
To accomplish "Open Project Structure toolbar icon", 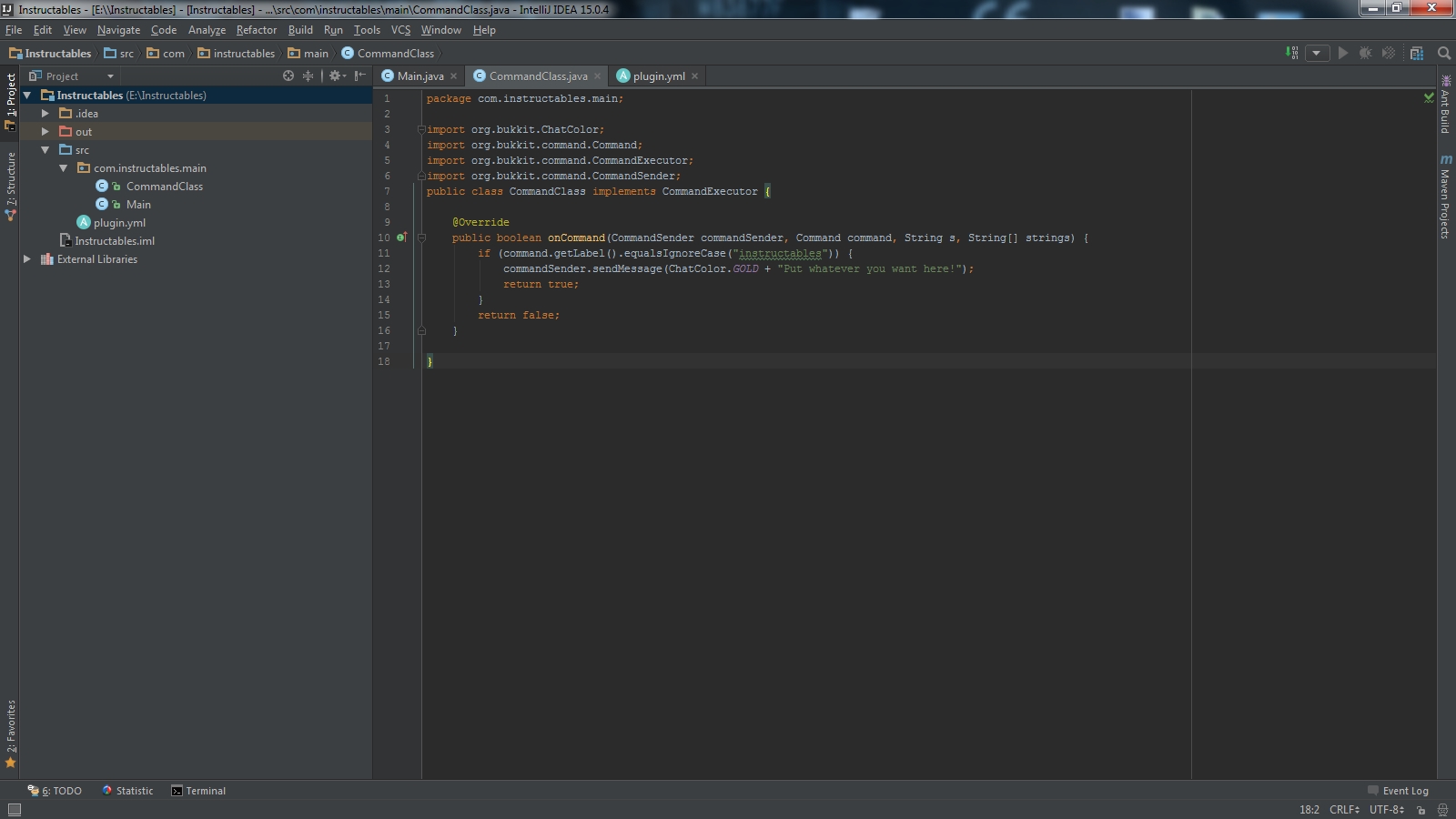I will click(x=1417, y=53).
